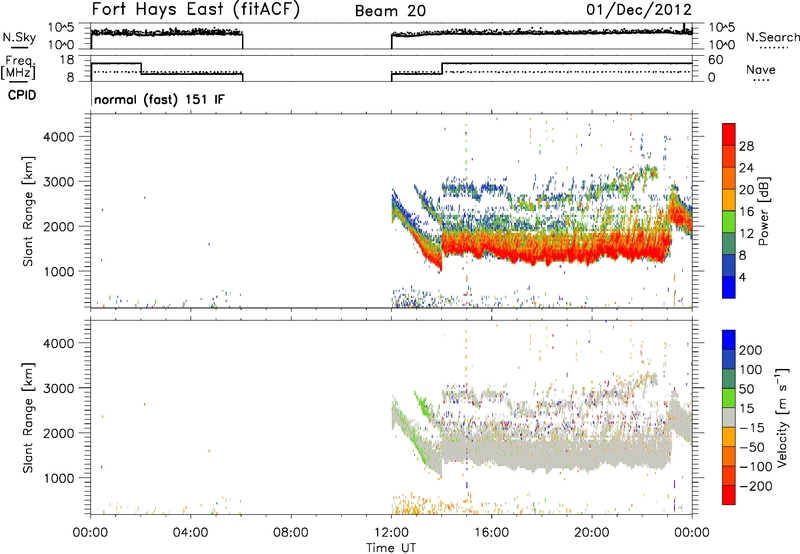
Task: Click the 'Power [dB]' colorbar label
Action: [764, 211]
